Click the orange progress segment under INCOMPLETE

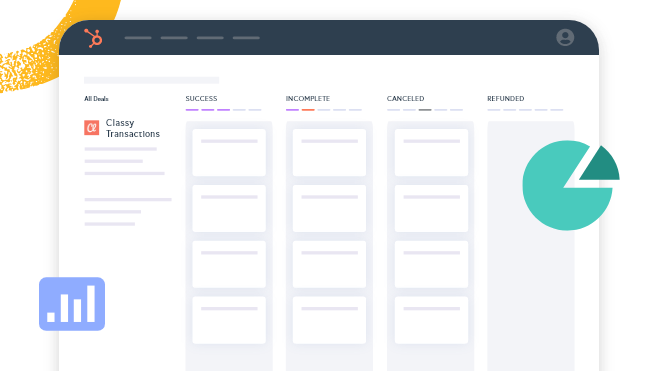[x=308, y=110]
